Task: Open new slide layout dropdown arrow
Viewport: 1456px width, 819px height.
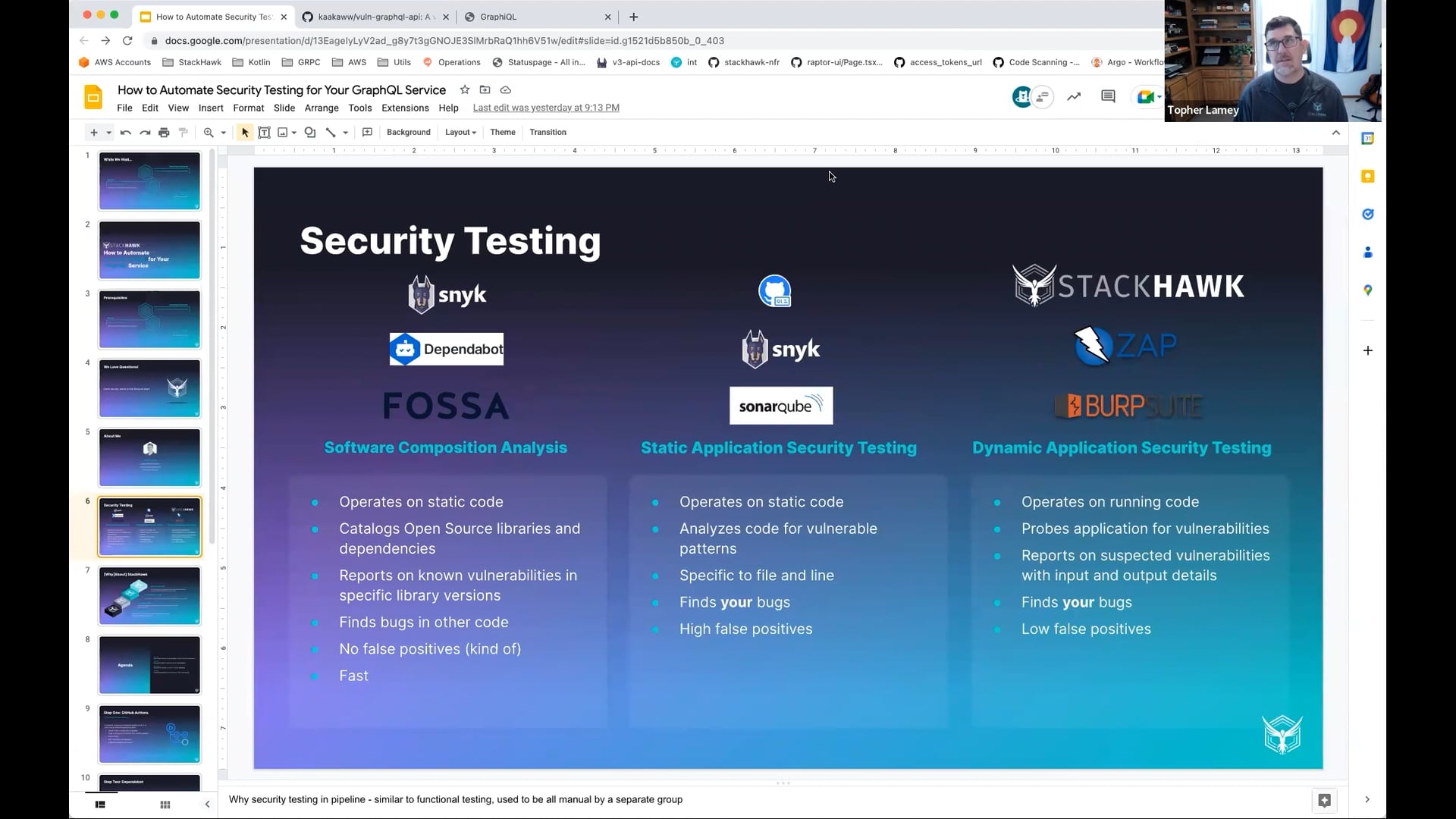Action: tap(109, 132)
